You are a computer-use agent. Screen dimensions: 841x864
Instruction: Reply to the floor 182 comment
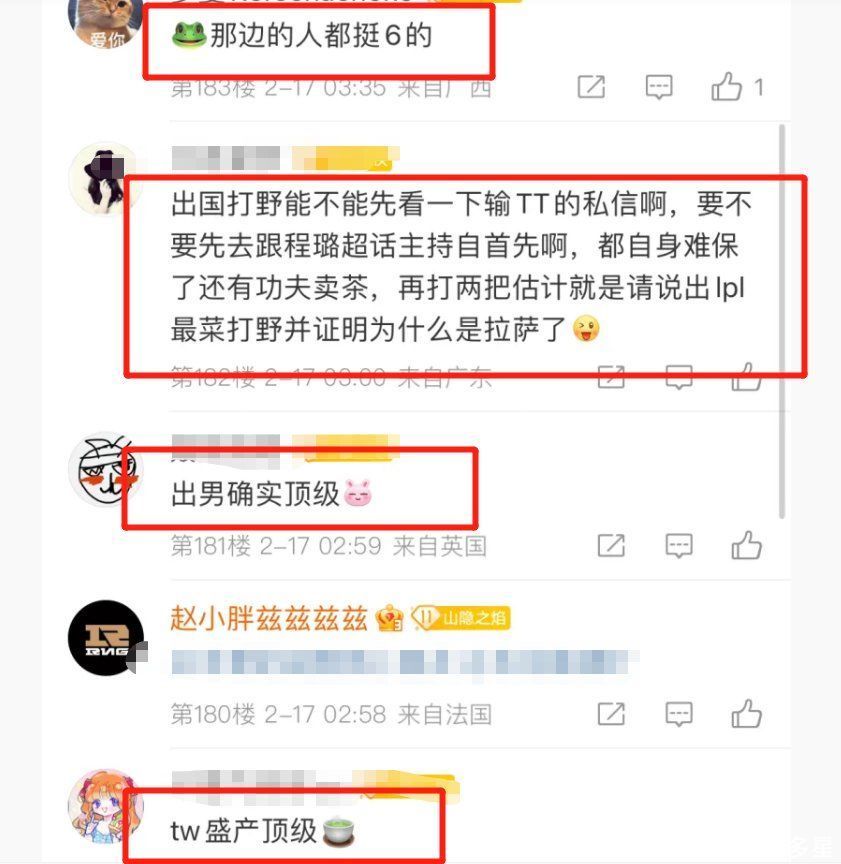(679, 377)
